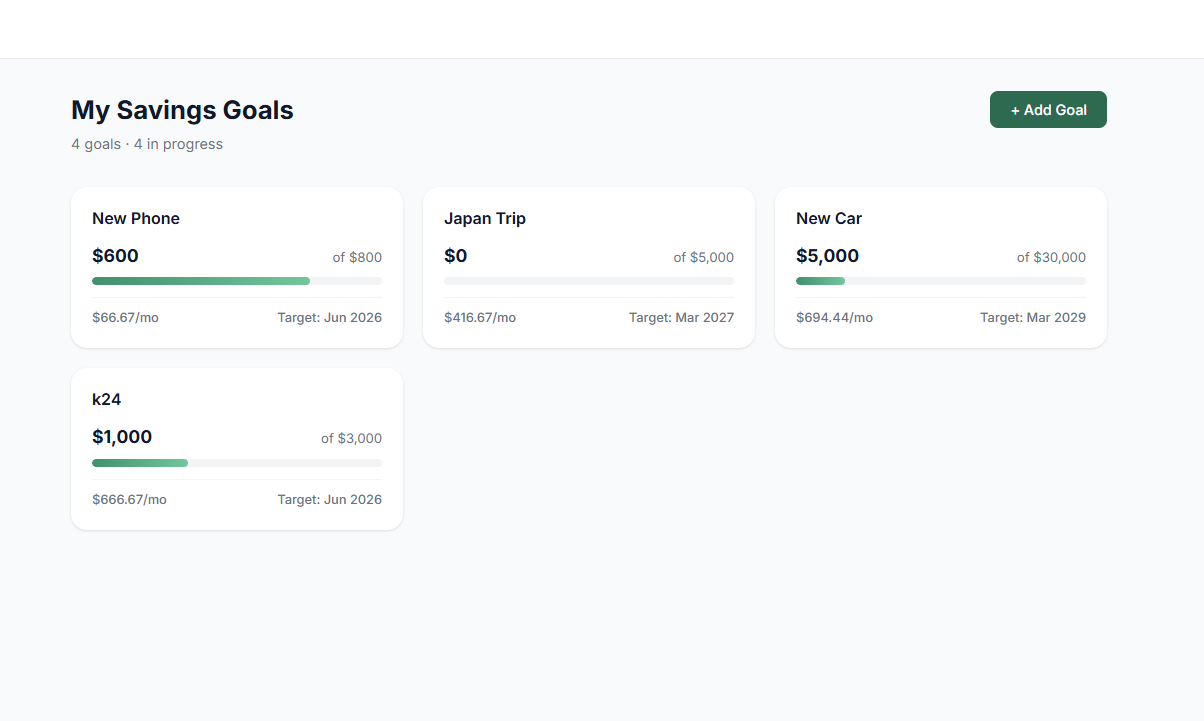The image size is (1204, 721).
Task: Click the + Add Goal button
Action: click(x=1048, y=109)
